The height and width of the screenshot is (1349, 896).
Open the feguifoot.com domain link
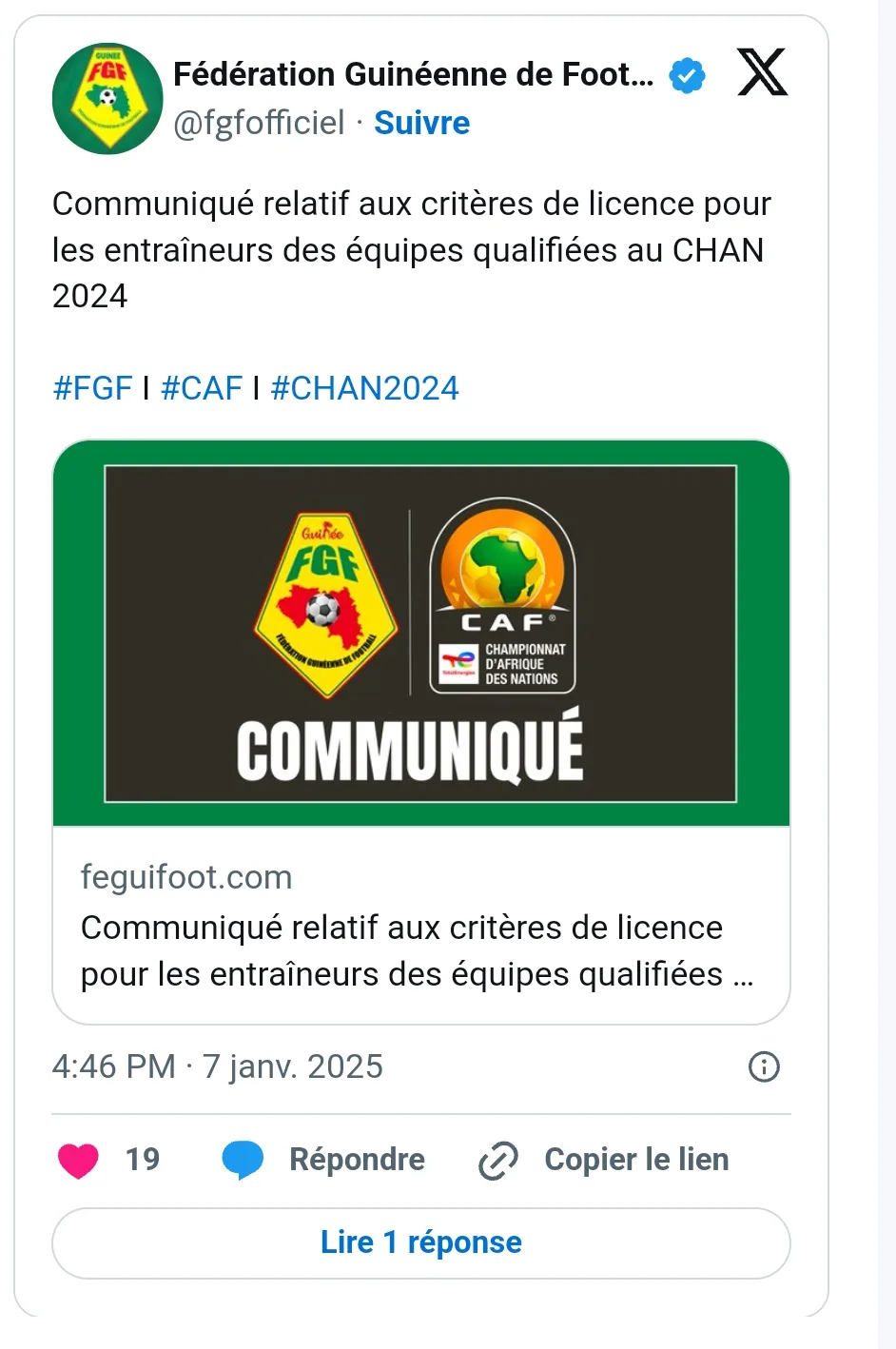click(x=186, y=877)
